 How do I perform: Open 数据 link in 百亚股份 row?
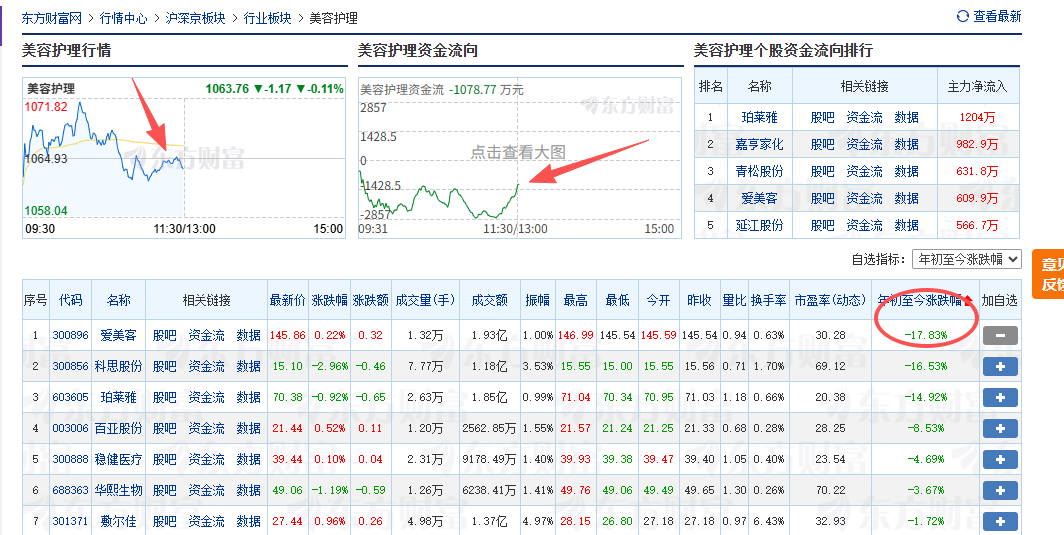(x=249, y=428)
